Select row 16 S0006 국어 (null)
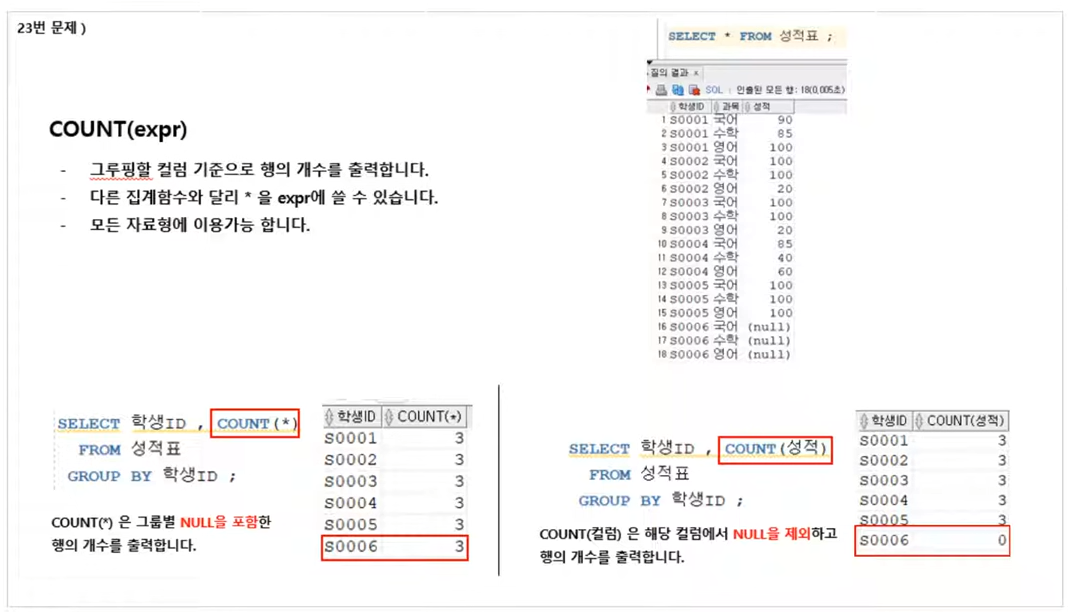 [x=726, y=327]
